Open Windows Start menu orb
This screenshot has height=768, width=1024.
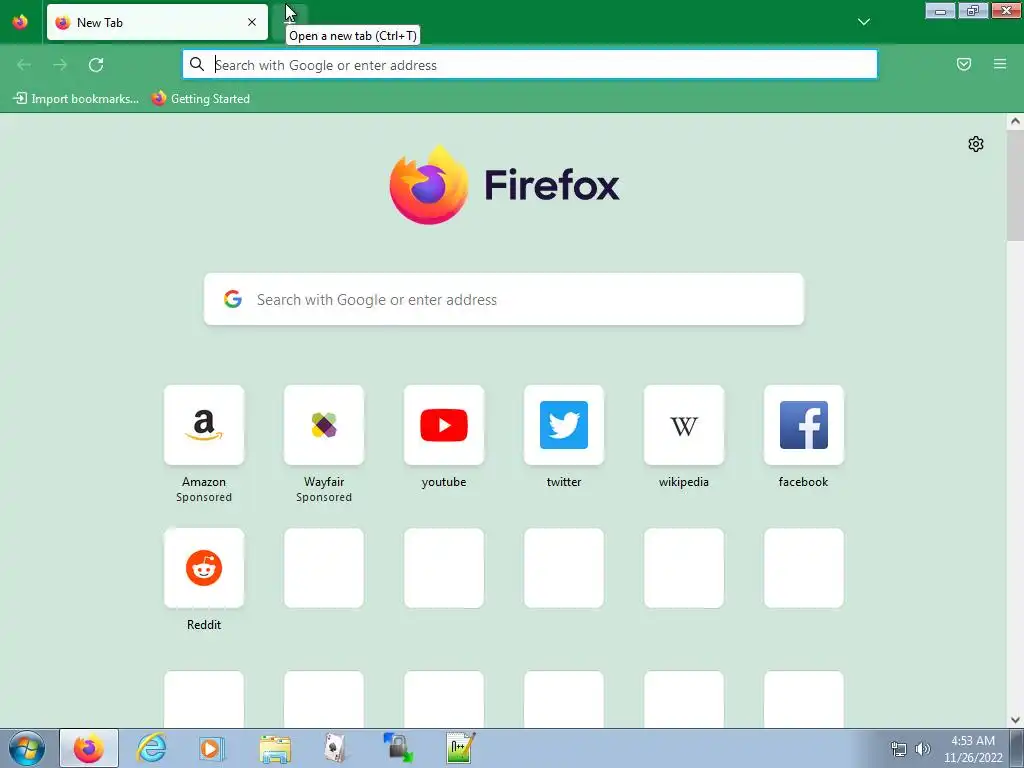click(x=27, y=748)
